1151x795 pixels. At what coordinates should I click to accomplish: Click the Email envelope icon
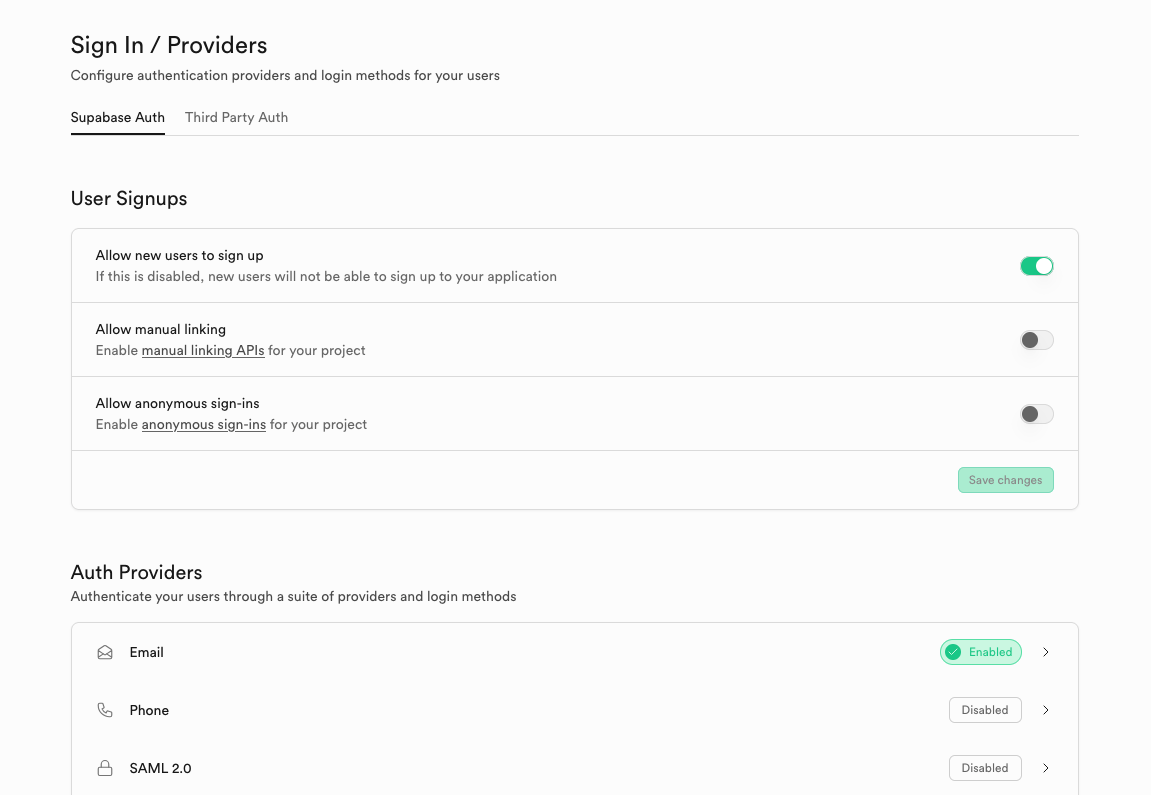[105, 652]
